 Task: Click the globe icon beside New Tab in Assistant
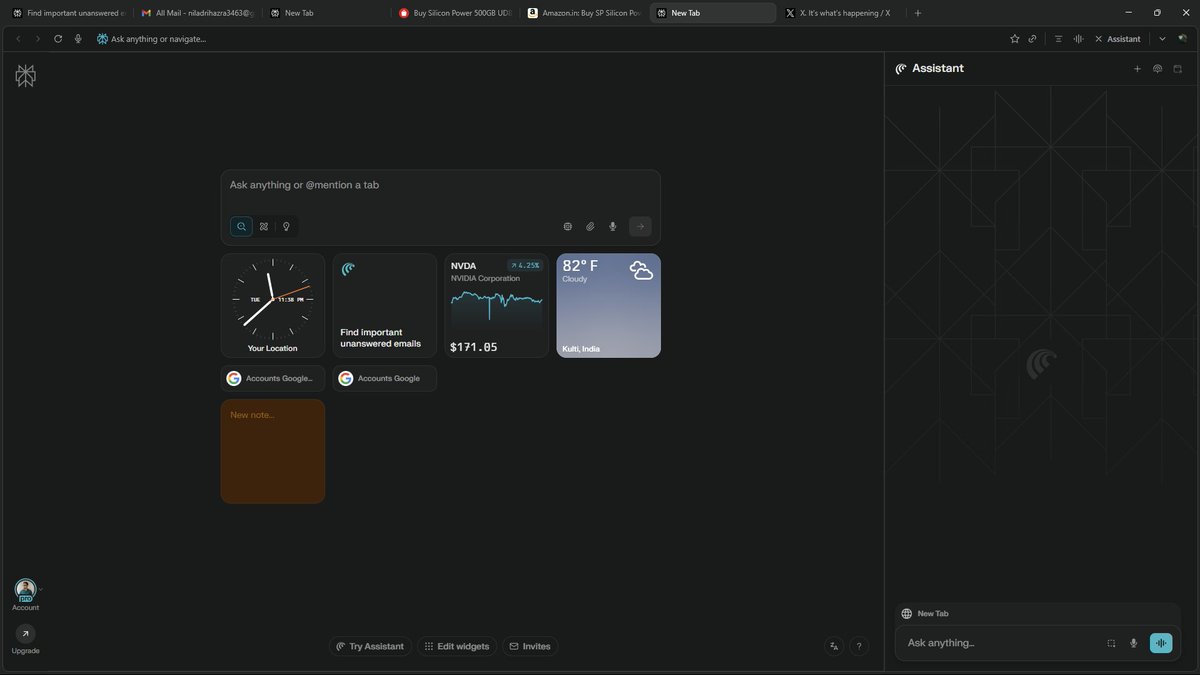[906, 614]
